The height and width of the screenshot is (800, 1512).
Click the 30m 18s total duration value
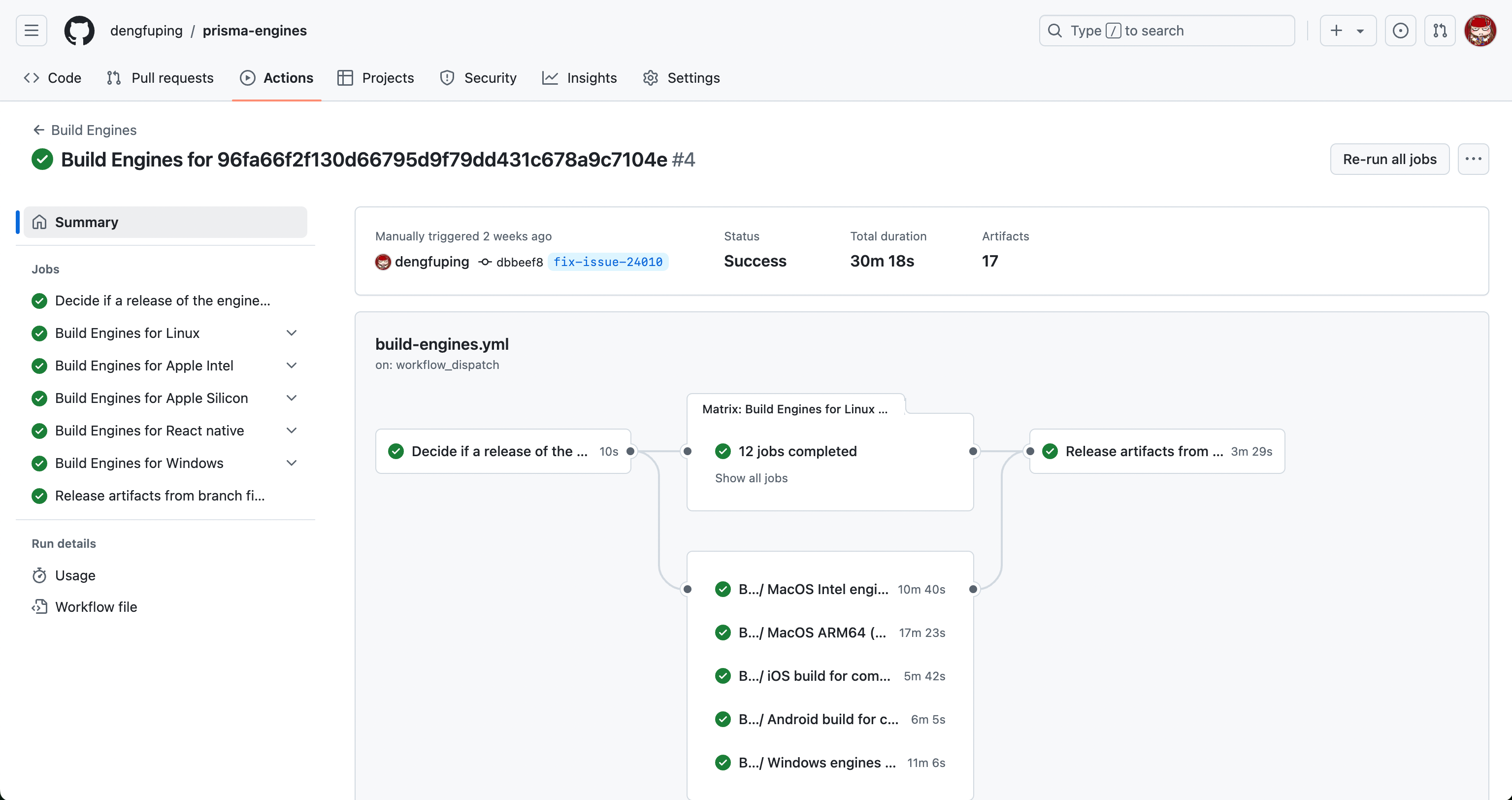tap(882, 261)
